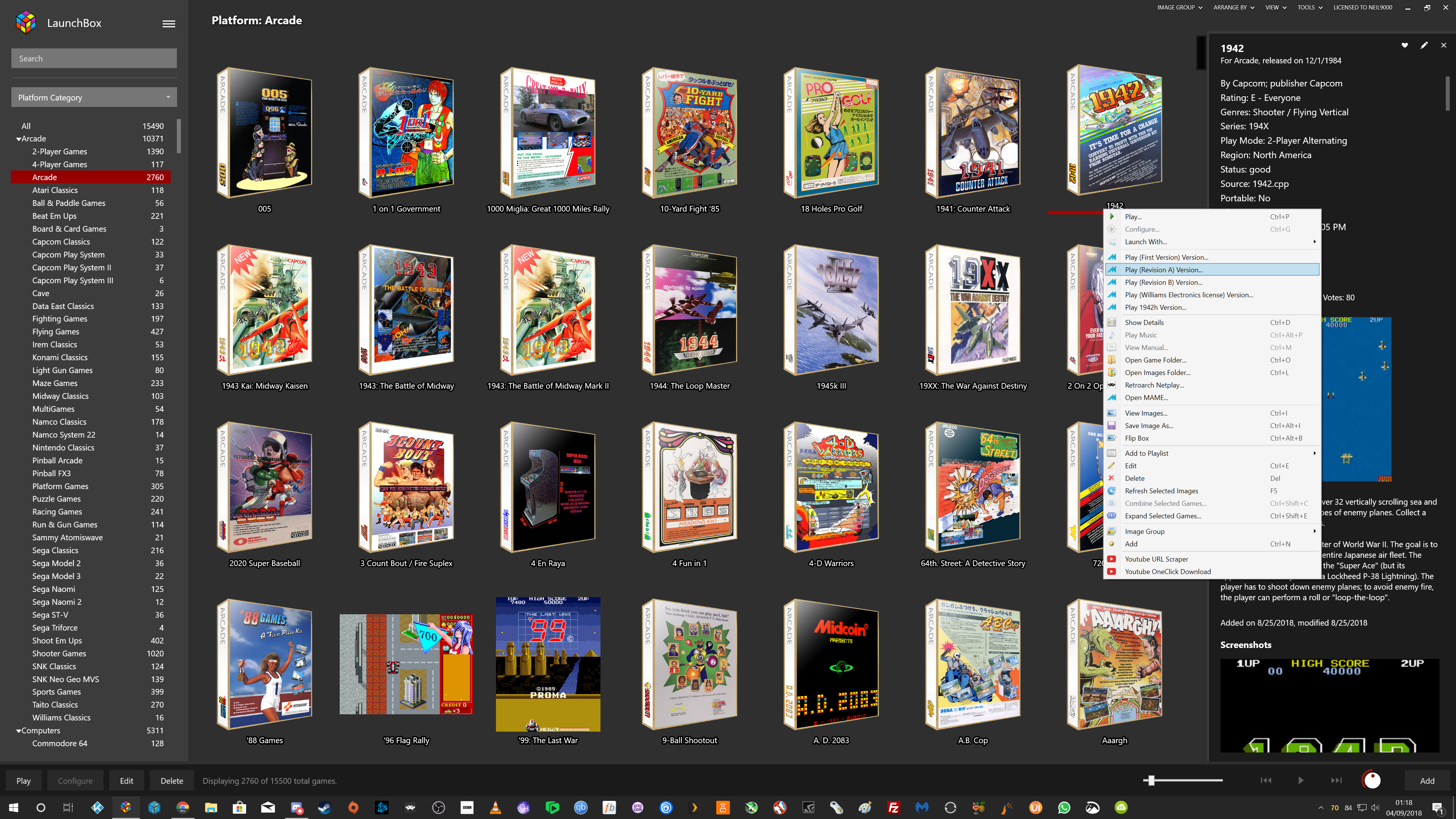The width and height of the screenshot is (1456, 819).
Task: Expand the Image Group submenu in context menu
Action: pos(1212,531)
